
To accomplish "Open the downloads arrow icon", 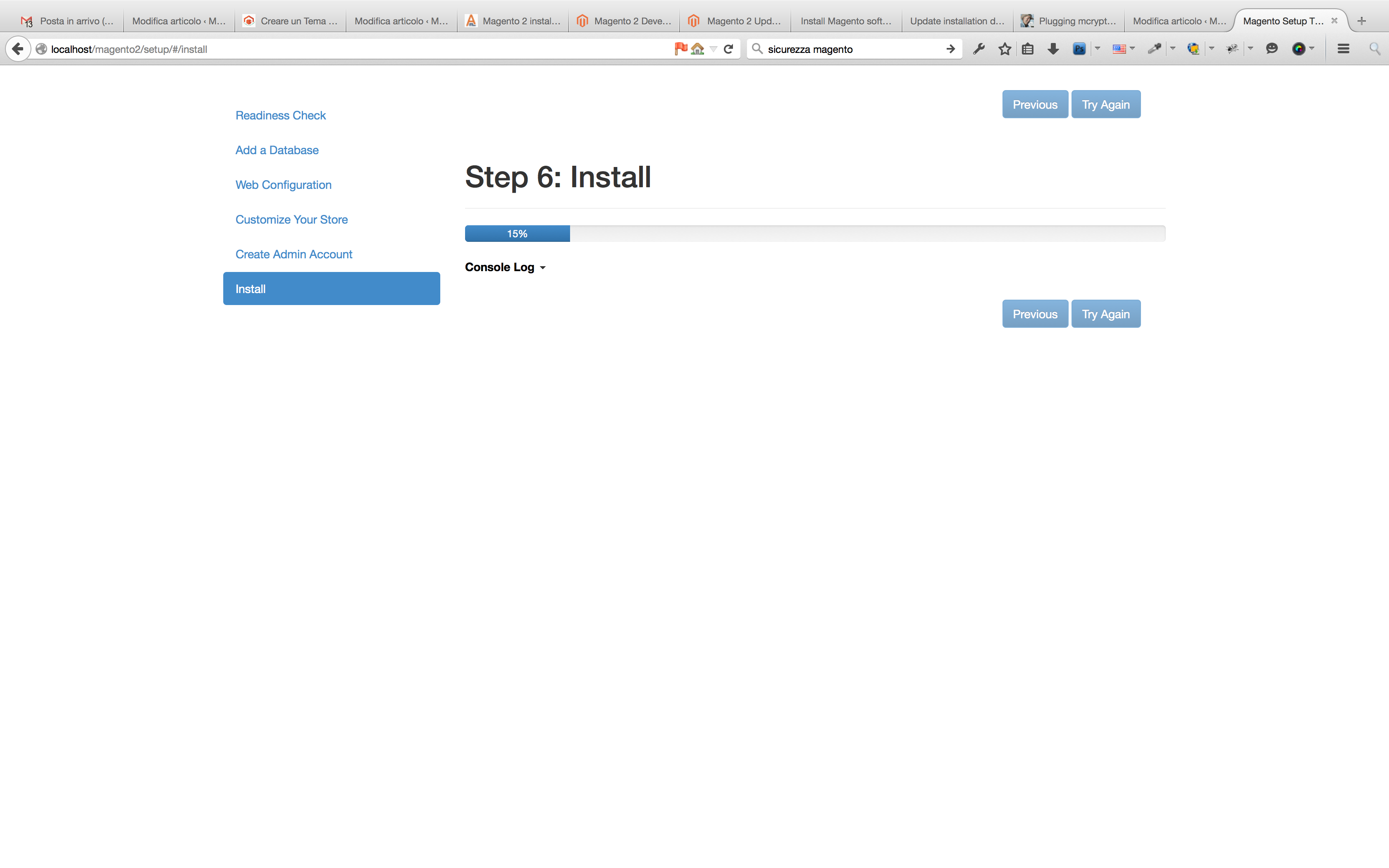I will 1052,49.
